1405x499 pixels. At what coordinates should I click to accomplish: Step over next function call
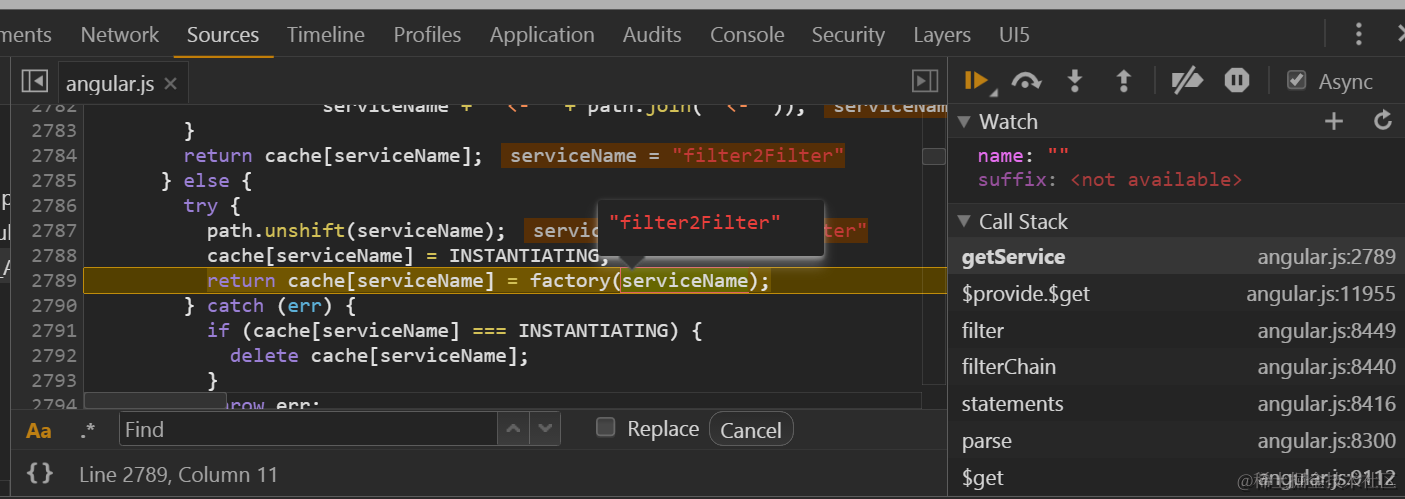tap(1027, 81)
